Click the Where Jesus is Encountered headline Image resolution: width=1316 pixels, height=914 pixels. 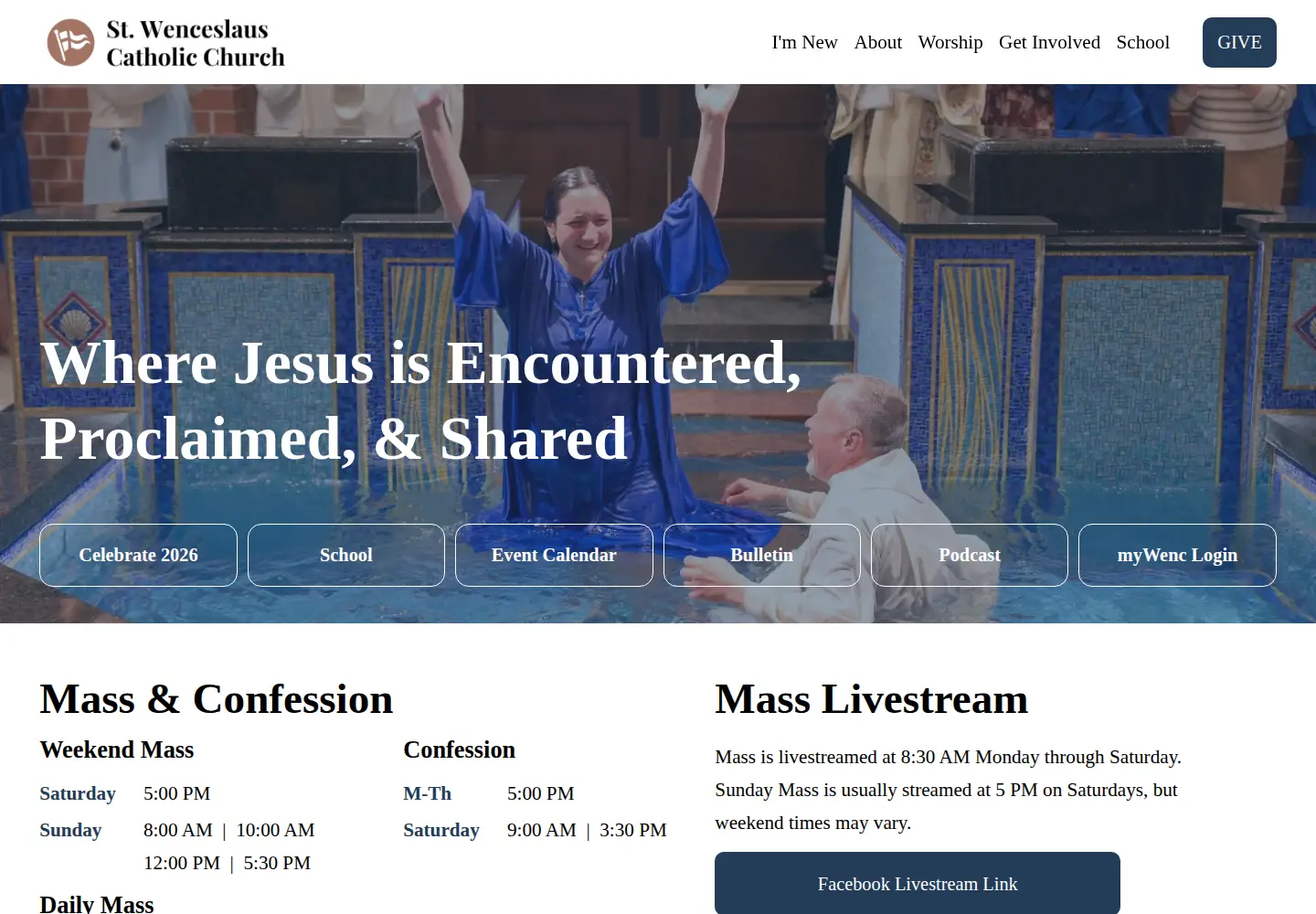point(420,400)
